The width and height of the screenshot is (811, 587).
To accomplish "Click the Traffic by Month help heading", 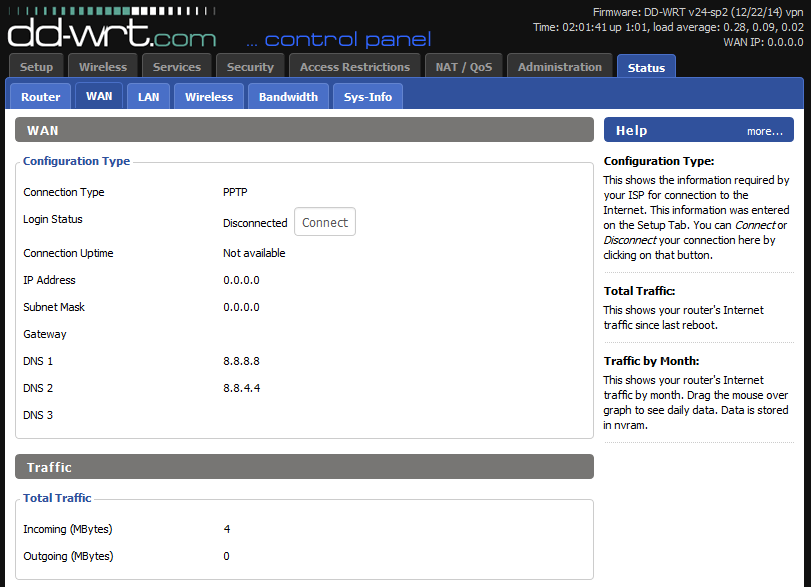I will pos(651,361).
